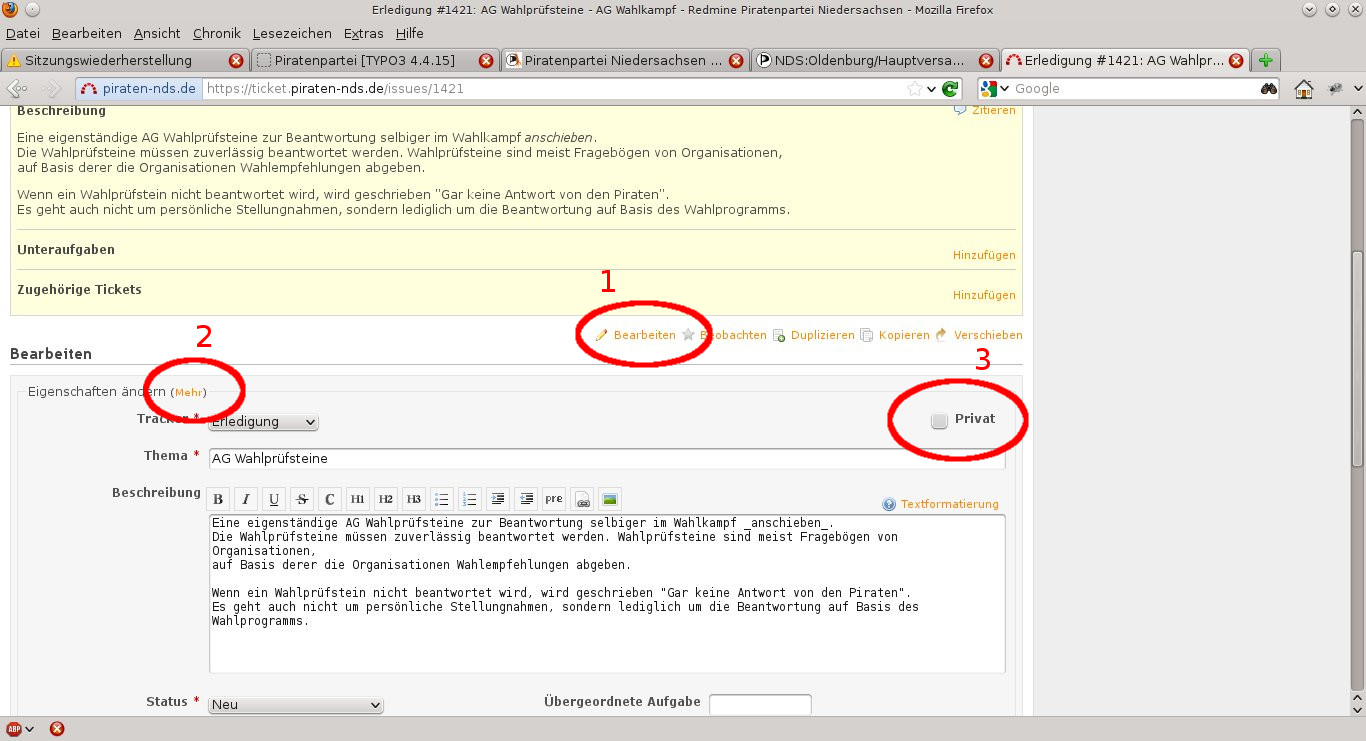Go to the Firefox home page icon
The width and height of the screenshot is (1366, 741).
(x=1304, y=89)
